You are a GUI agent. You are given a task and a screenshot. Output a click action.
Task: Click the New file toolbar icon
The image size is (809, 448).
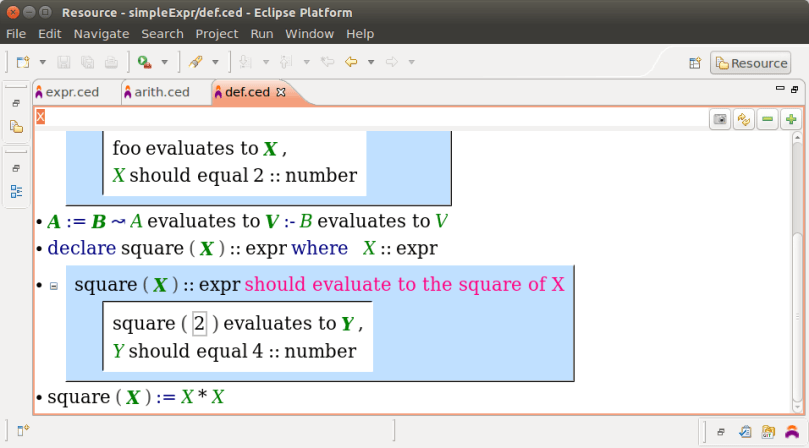tap(23, 62)
